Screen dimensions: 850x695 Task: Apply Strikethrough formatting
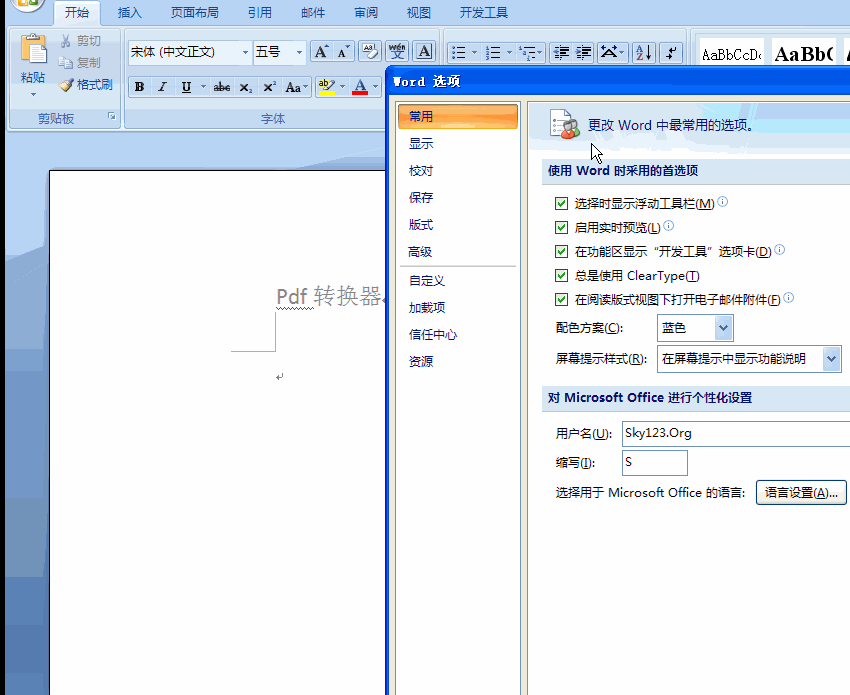pos(221,87)
